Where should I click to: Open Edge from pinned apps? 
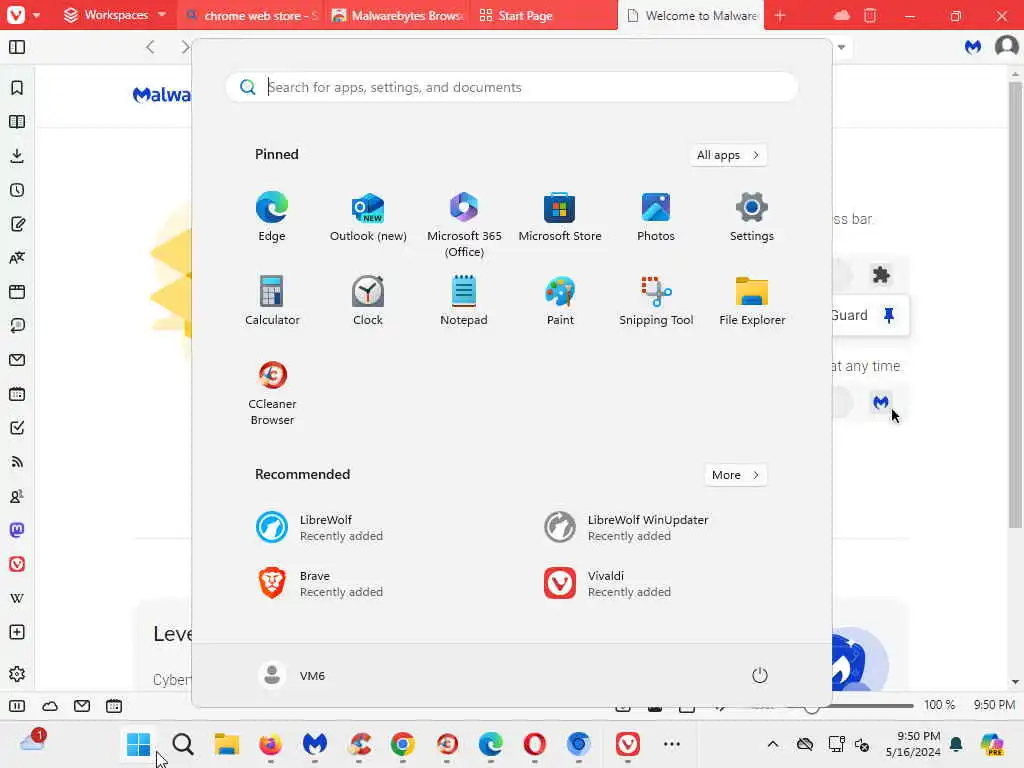click(272, 217)
